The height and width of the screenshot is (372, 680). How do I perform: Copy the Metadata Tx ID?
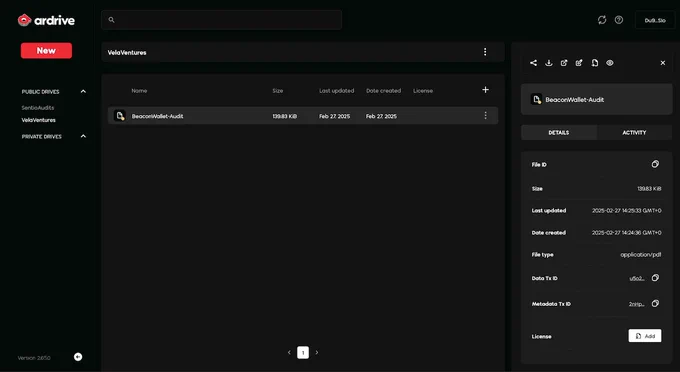point(655,303)
